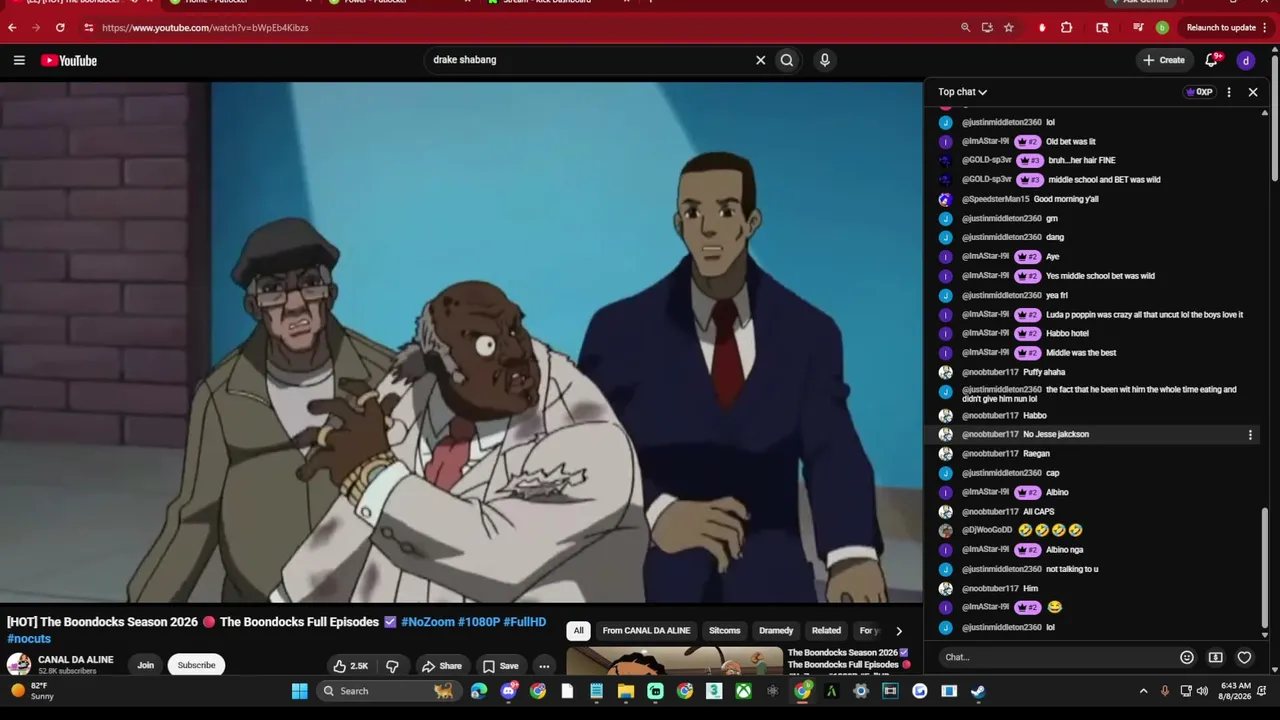
Task: Subscribe to CANAL DA ALINE
Action: (x=196, y=666)
